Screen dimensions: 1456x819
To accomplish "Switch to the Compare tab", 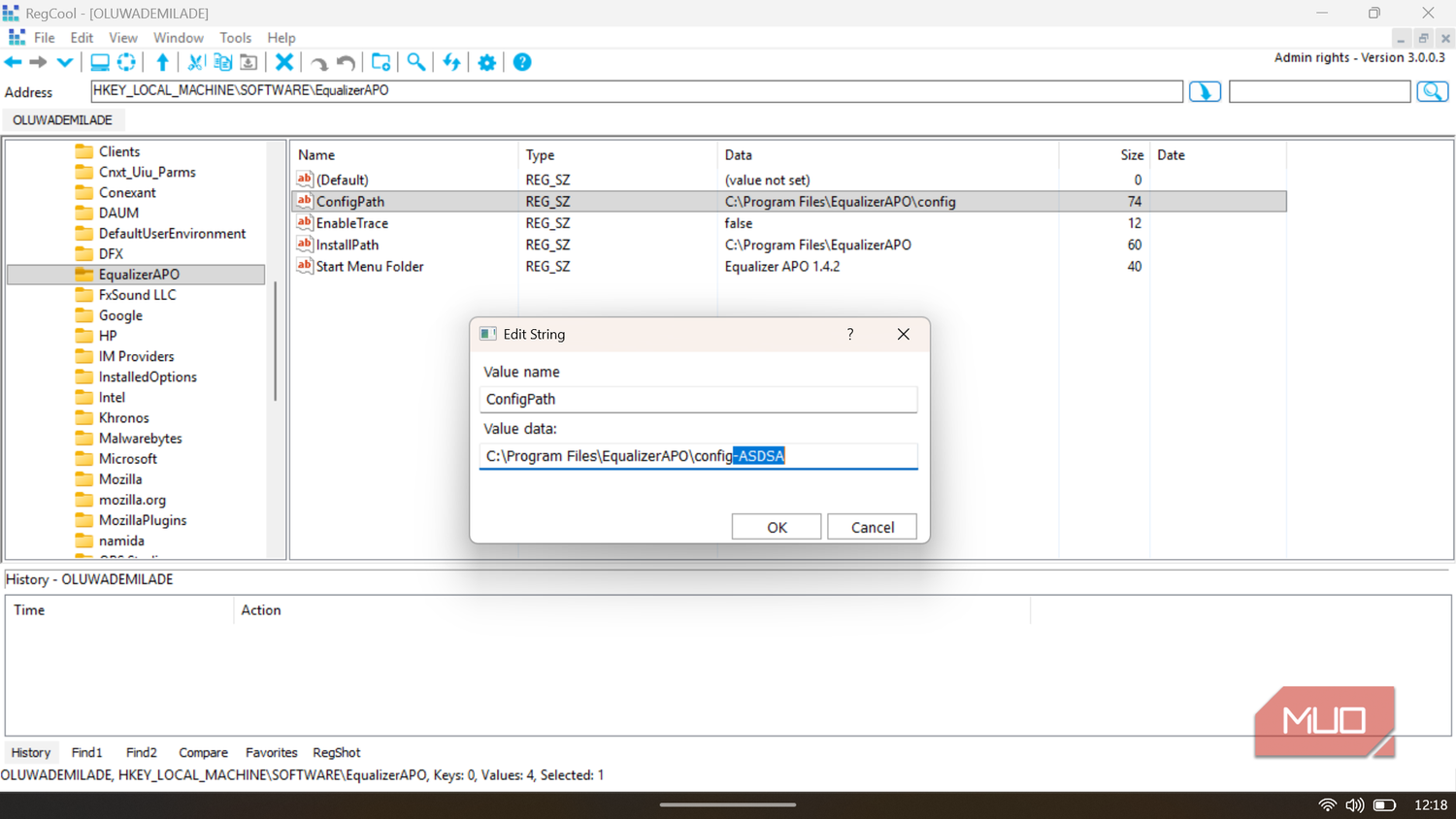I will tap(203, 752).
